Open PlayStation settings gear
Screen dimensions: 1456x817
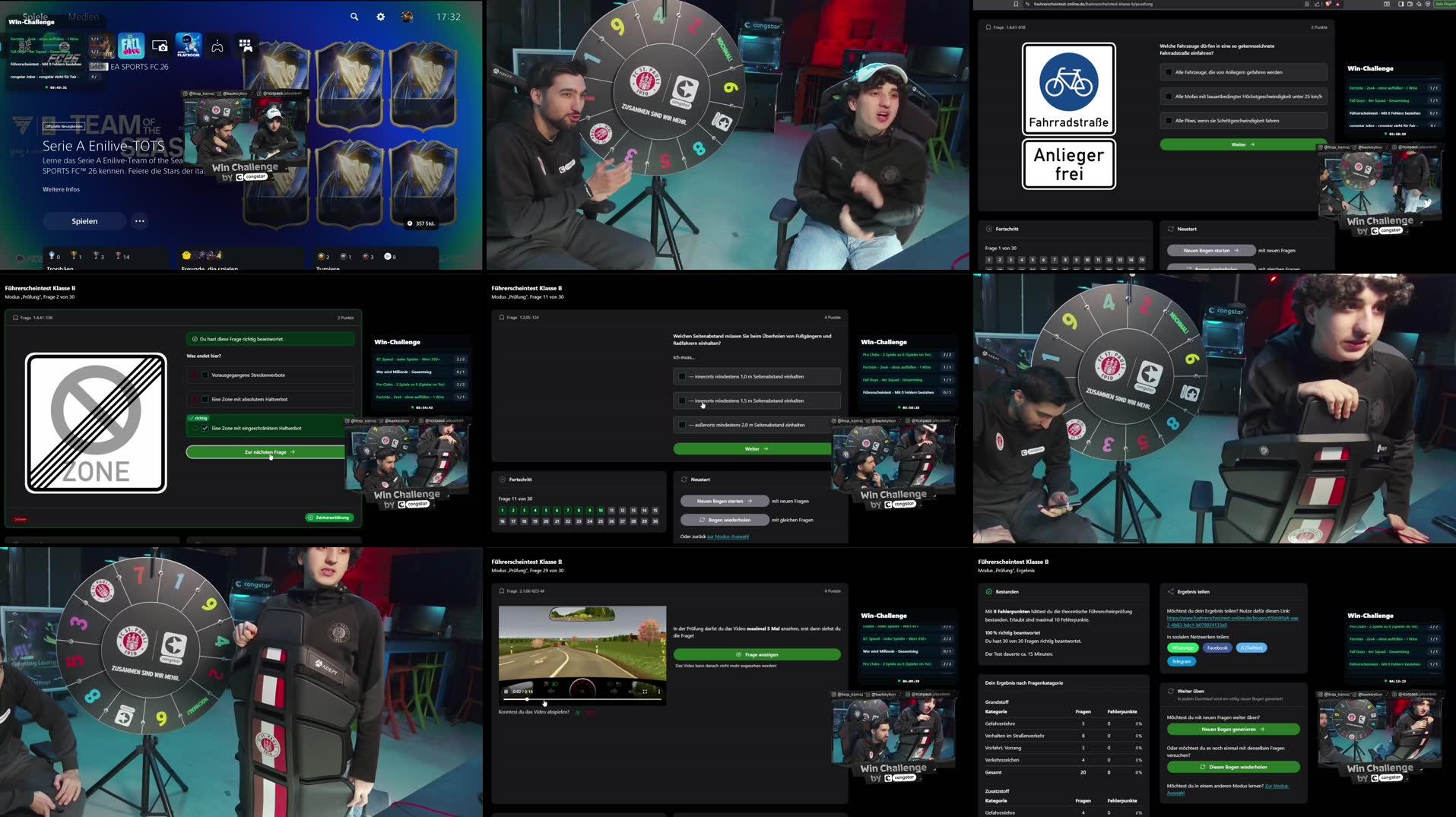pyautogui.click(x=381, y=17)
